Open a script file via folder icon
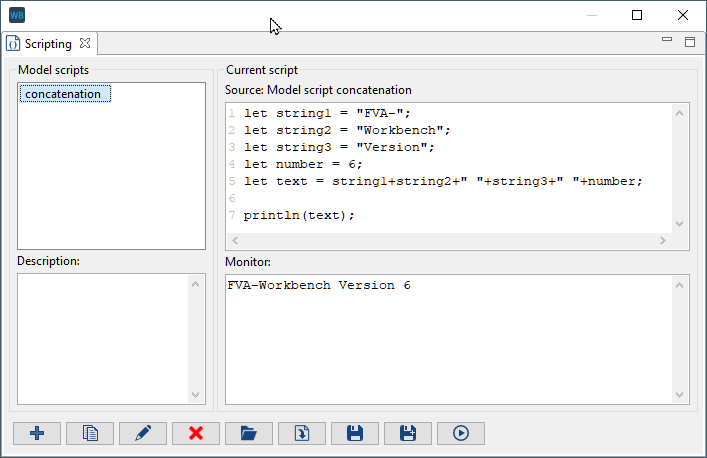This screenshot has height=458, width=707. [249, 433]
